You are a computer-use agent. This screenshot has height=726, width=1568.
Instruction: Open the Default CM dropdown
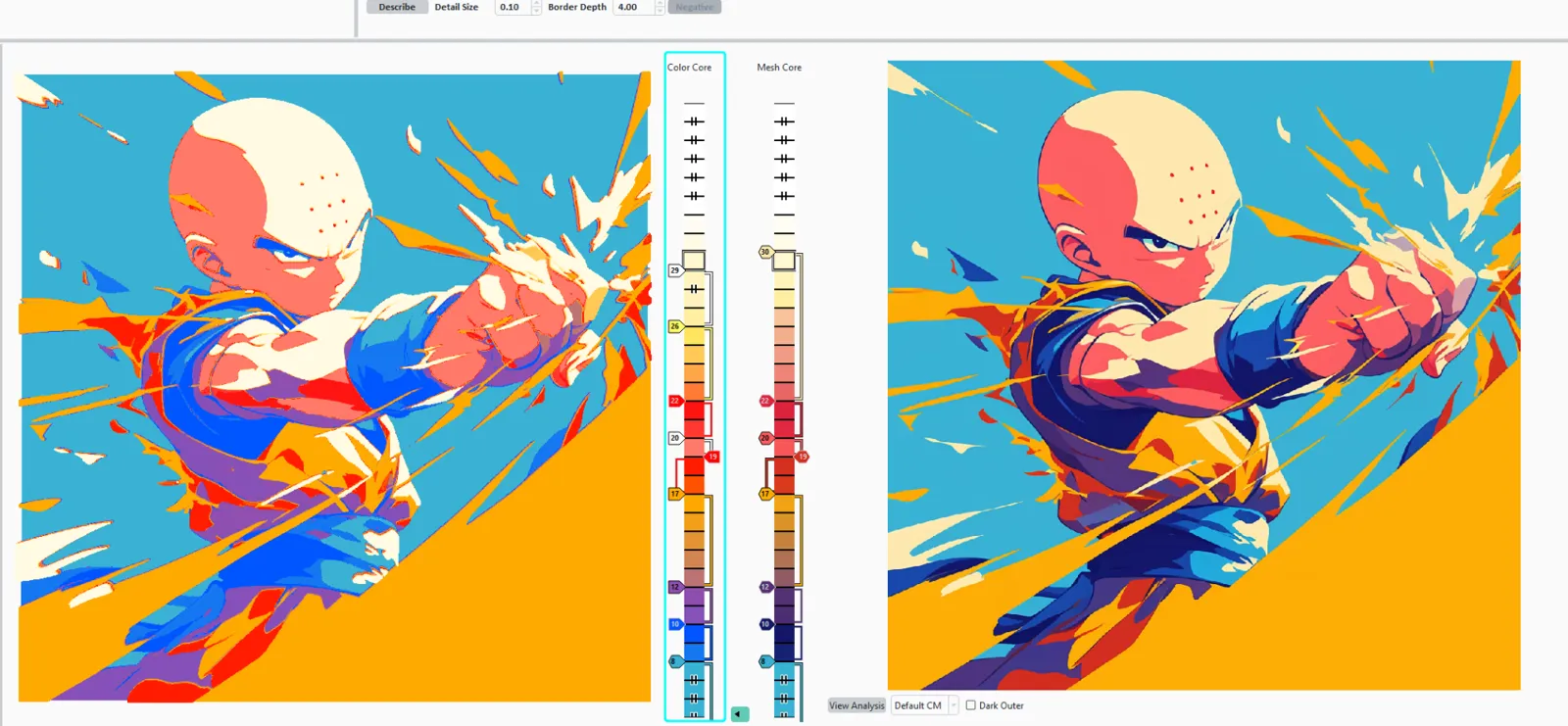pos(924,705)
